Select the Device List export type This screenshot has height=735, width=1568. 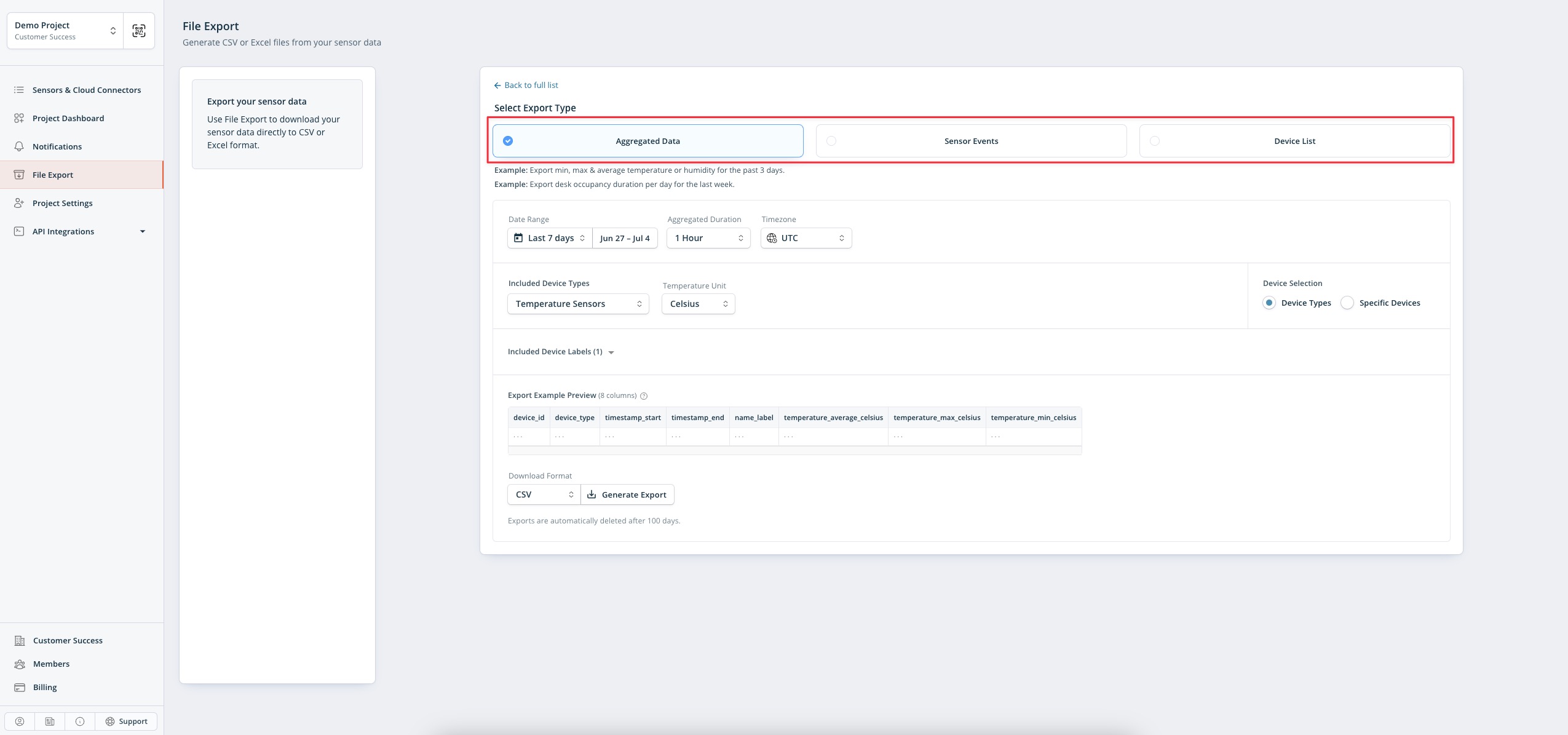click(x=1294, y=141)
